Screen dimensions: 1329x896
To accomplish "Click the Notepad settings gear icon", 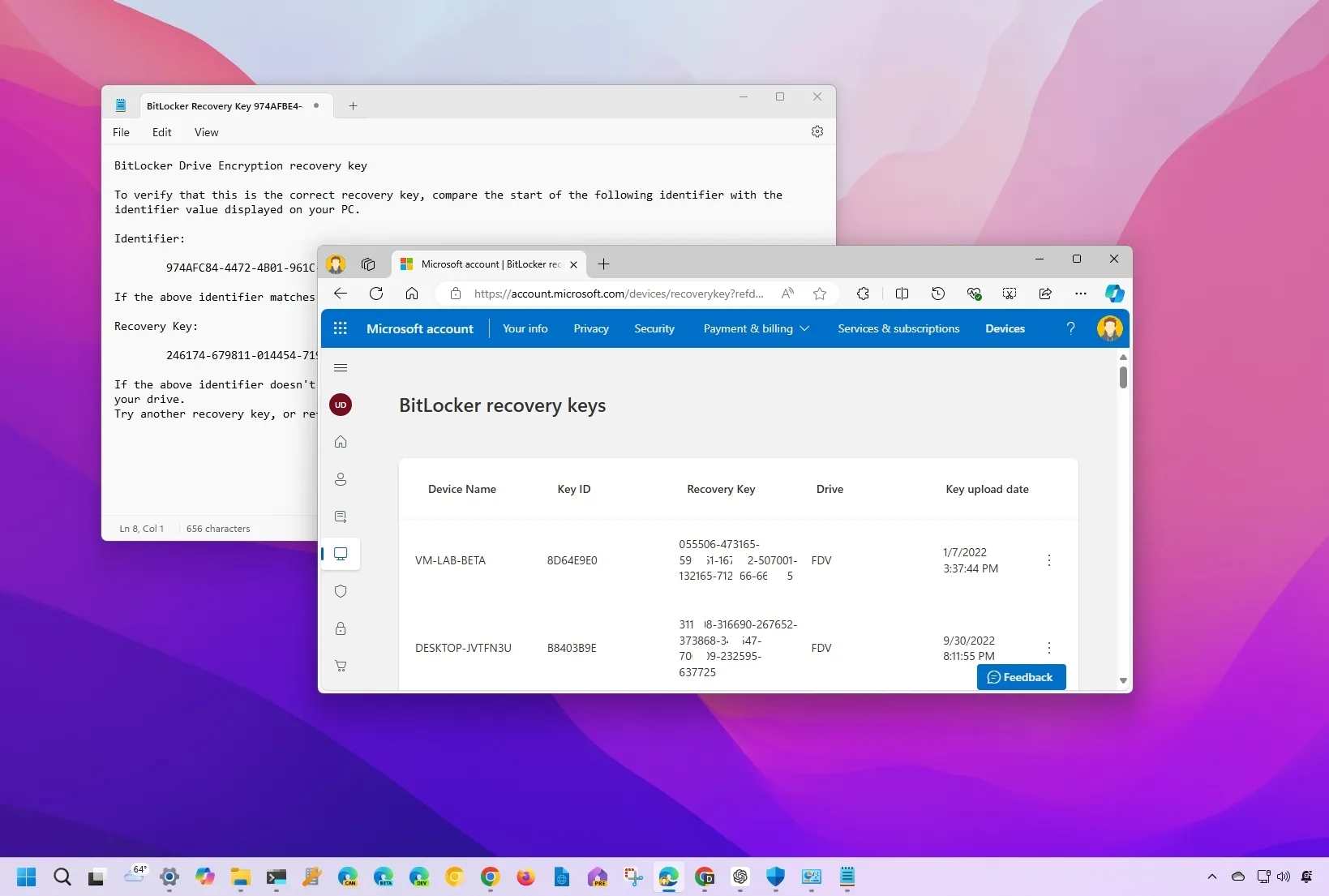I will 817,131.
